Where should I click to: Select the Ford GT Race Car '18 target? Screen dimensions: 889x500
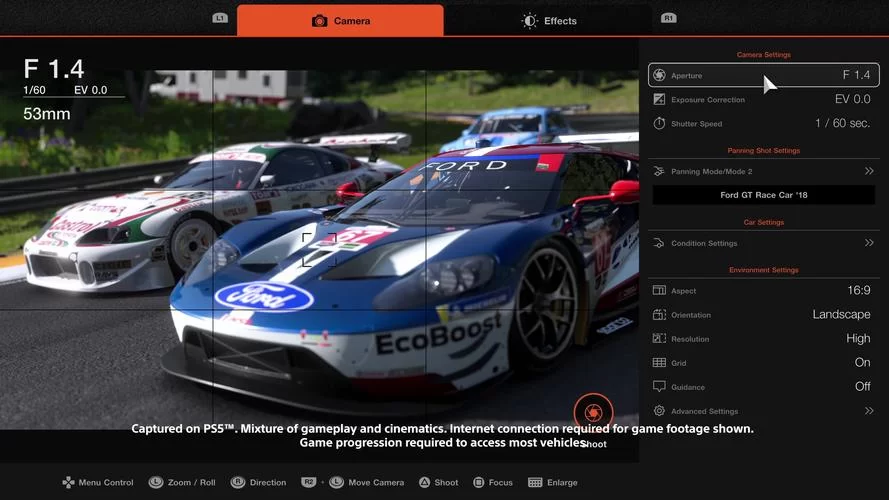tap(764, 195)
